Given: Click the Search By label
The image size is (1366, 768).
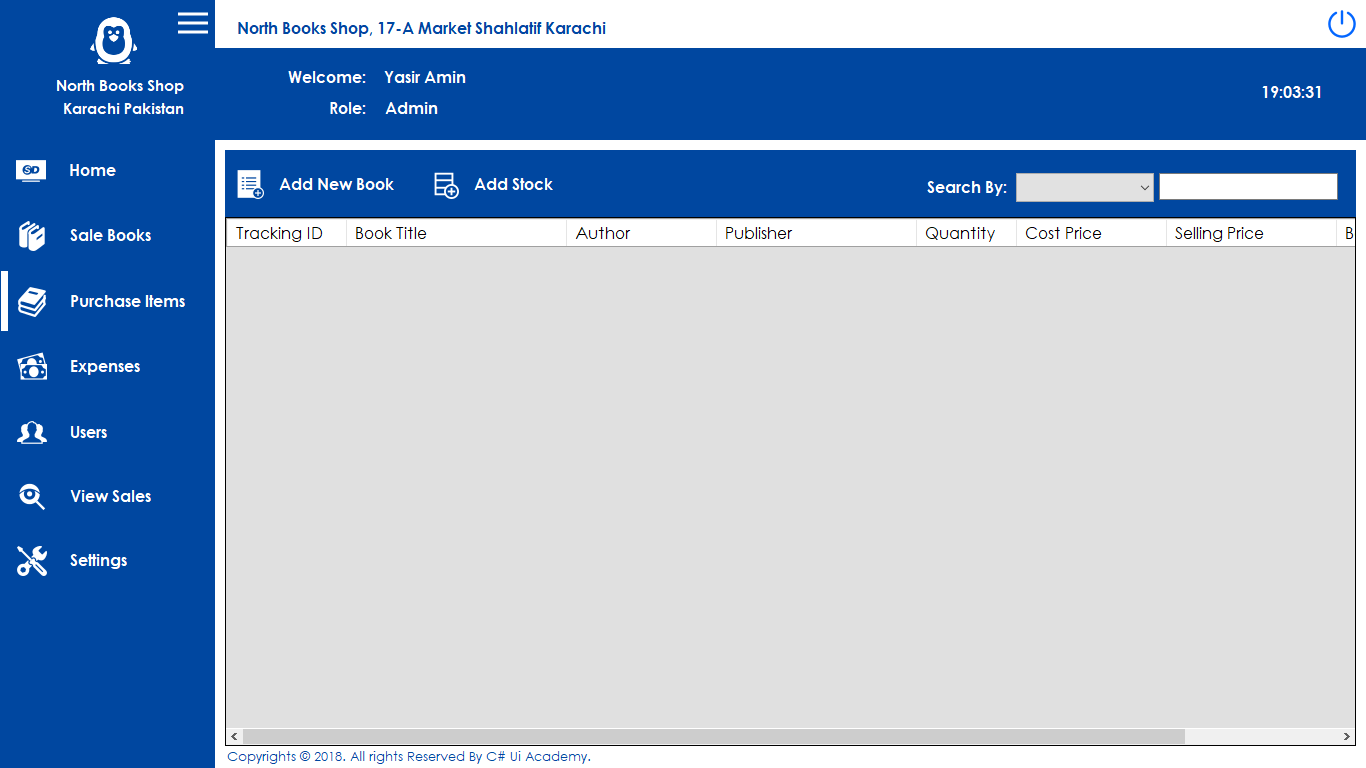Looking at the screenshot, I should (x=966, y=187).
